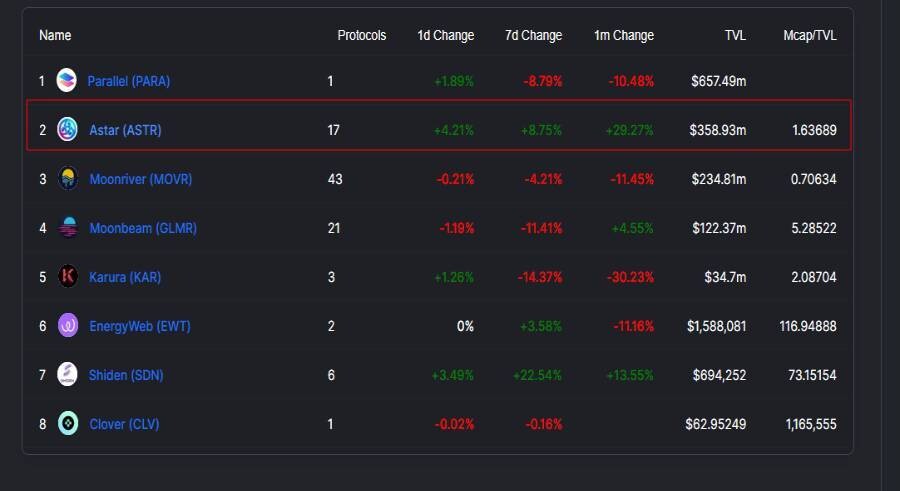Sort by the Name column header
The image size is (900, 491).
pos(55,35)
